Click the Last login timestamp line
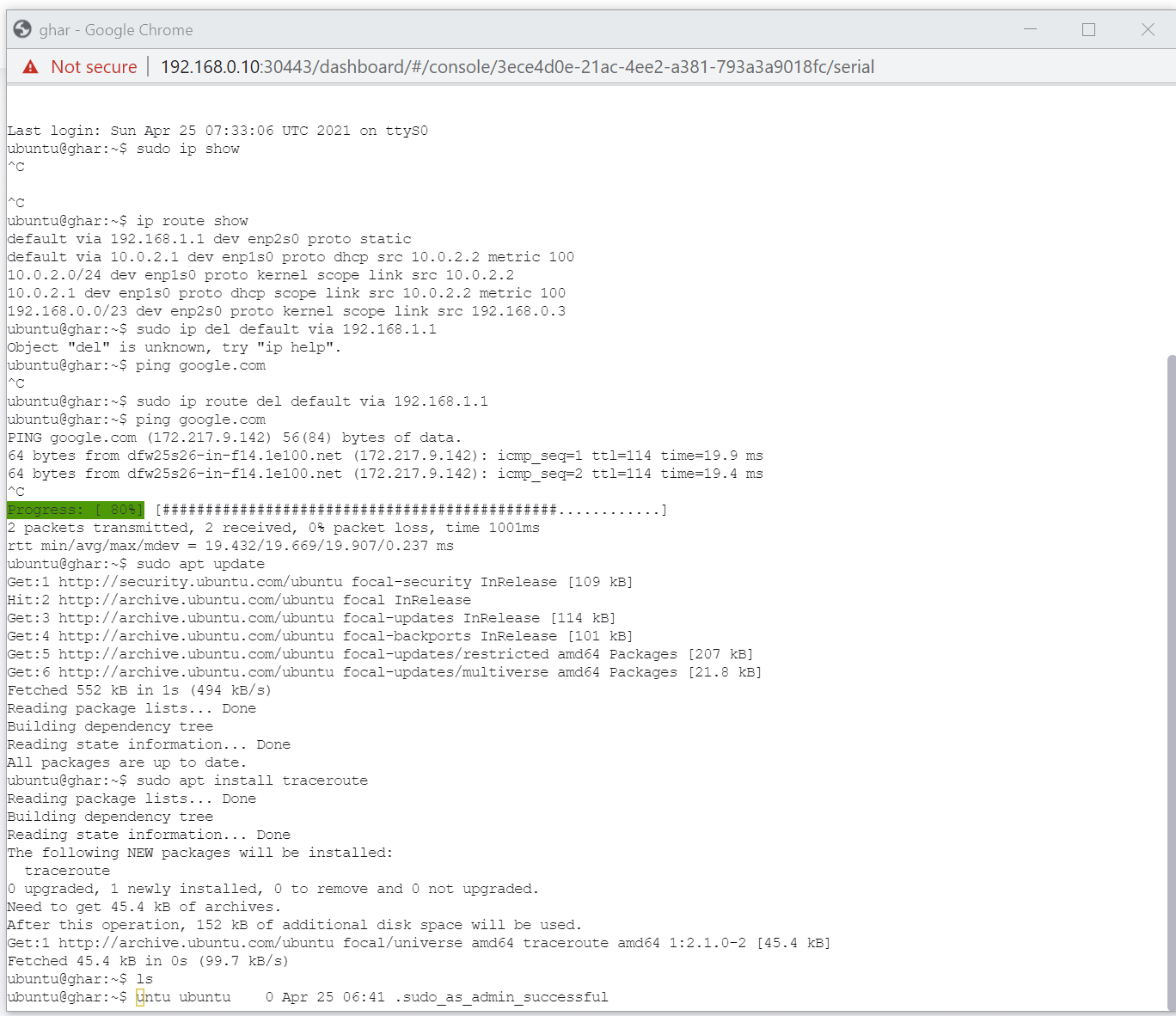 click(x=215, y=130)
